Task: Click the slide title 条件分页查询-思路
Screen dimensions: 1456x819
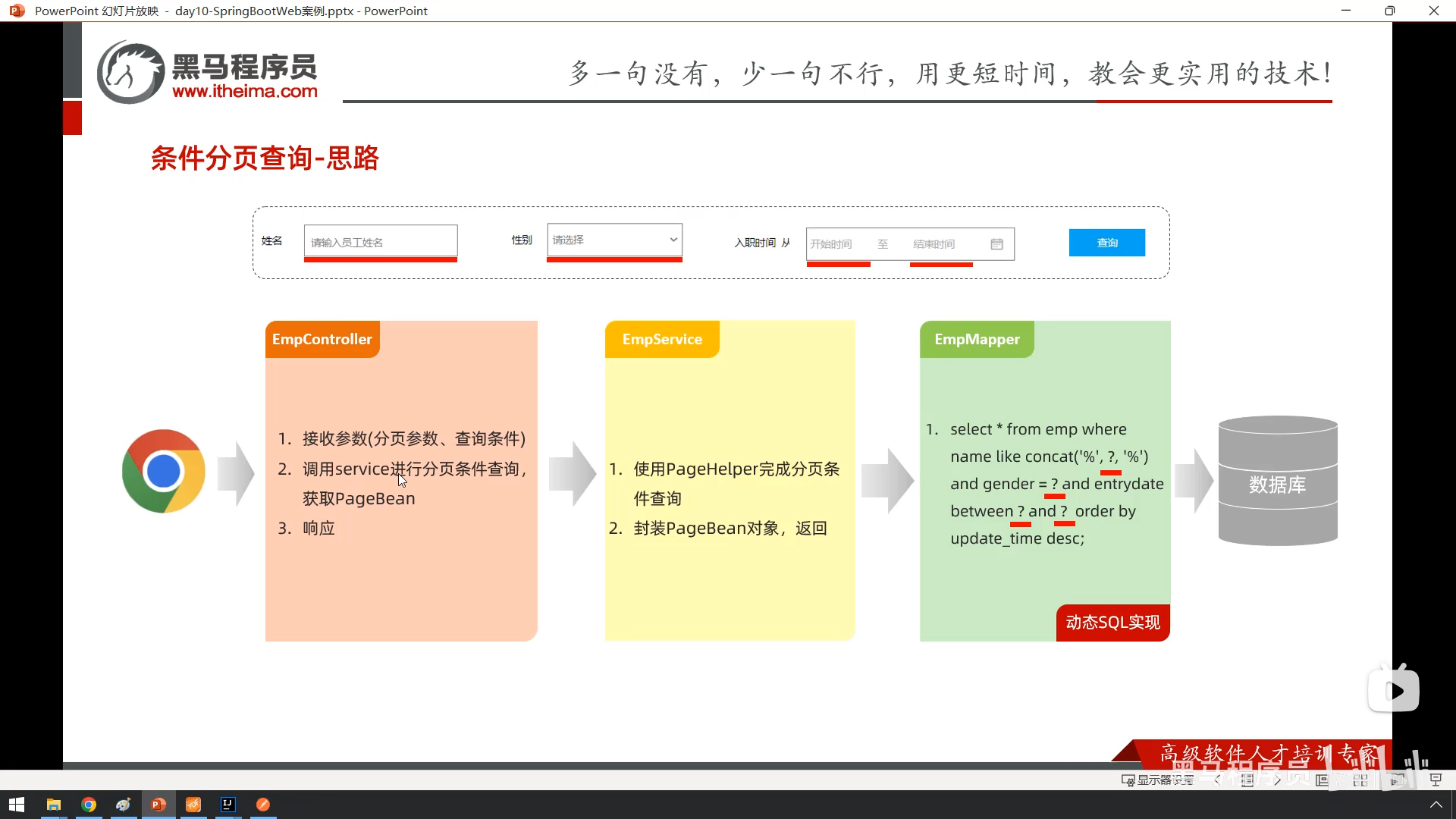Action: click(x=265, y=158)
